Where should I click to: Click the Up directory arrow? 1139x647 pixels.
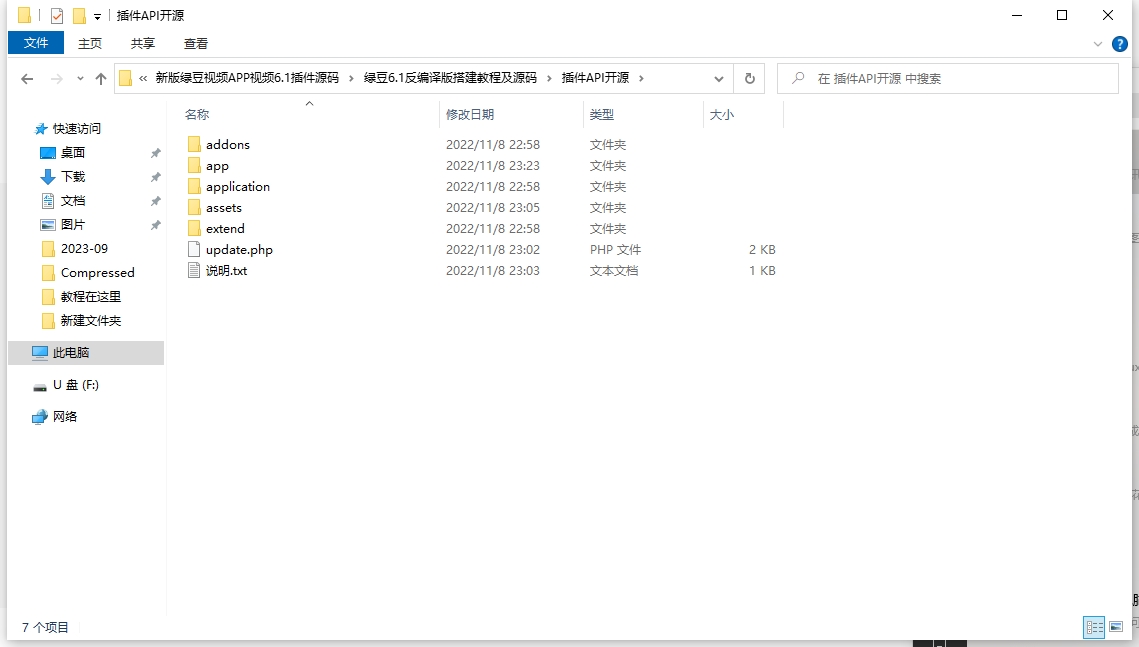[100, 79]
